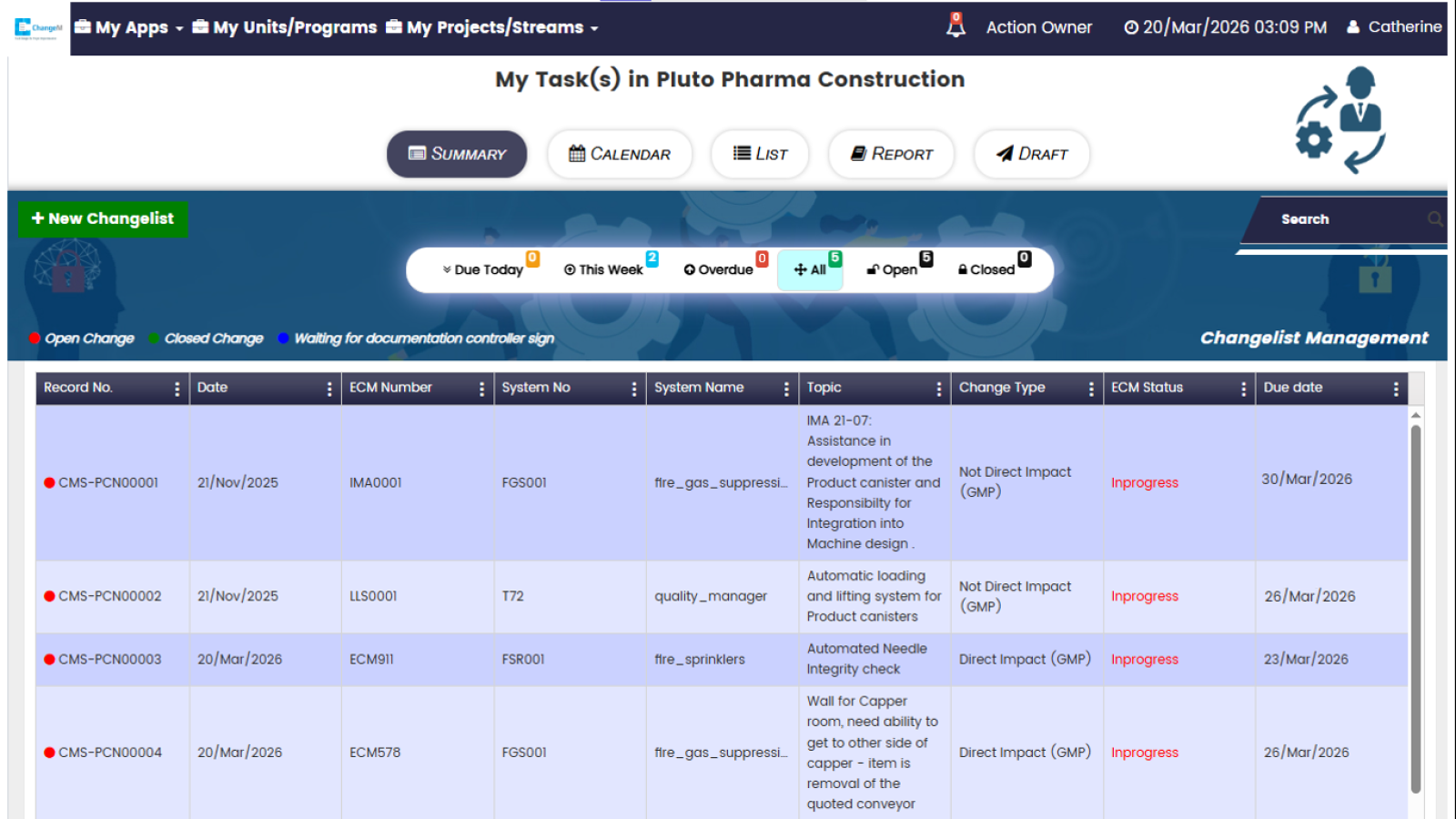Open record CMS-PCN00002
The image size is (1456, 819).
(110, 597)
